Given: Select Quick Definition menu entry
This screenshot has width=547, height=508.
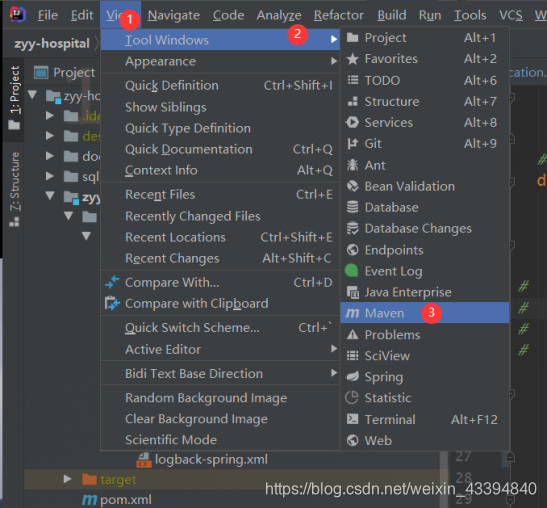Looking at the screenshot, I should [x=220, y=85].
